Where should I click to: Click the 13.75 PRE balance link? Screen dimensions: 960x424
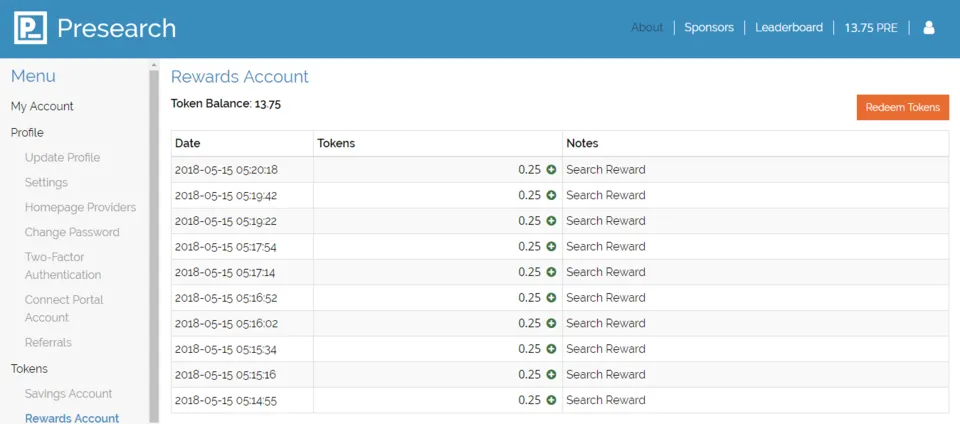[871, 28]
